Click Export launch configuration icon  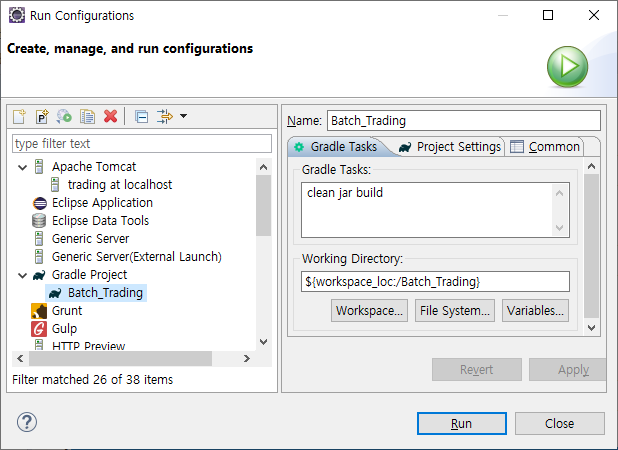point(64,117)
